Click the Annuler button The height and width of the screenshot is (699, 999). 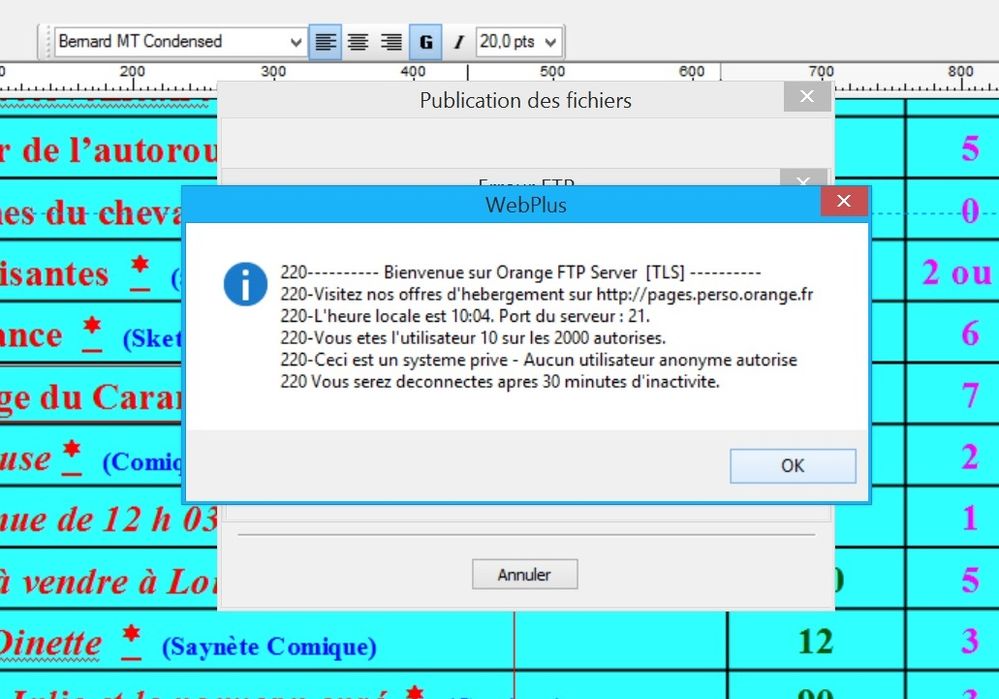(525, 575)
